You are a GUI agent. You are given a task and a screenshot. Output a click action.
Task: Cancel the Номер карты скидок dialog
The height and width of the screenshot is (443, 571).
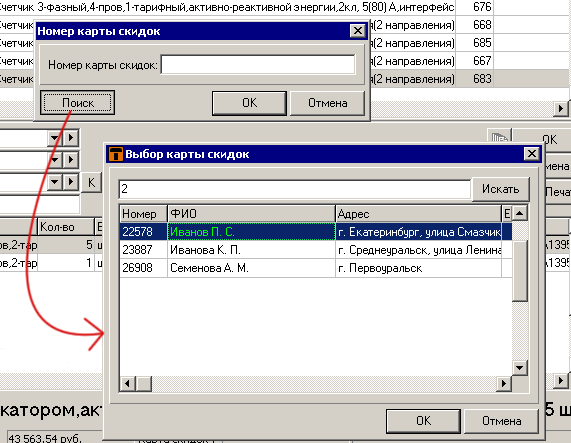[327, 103]
